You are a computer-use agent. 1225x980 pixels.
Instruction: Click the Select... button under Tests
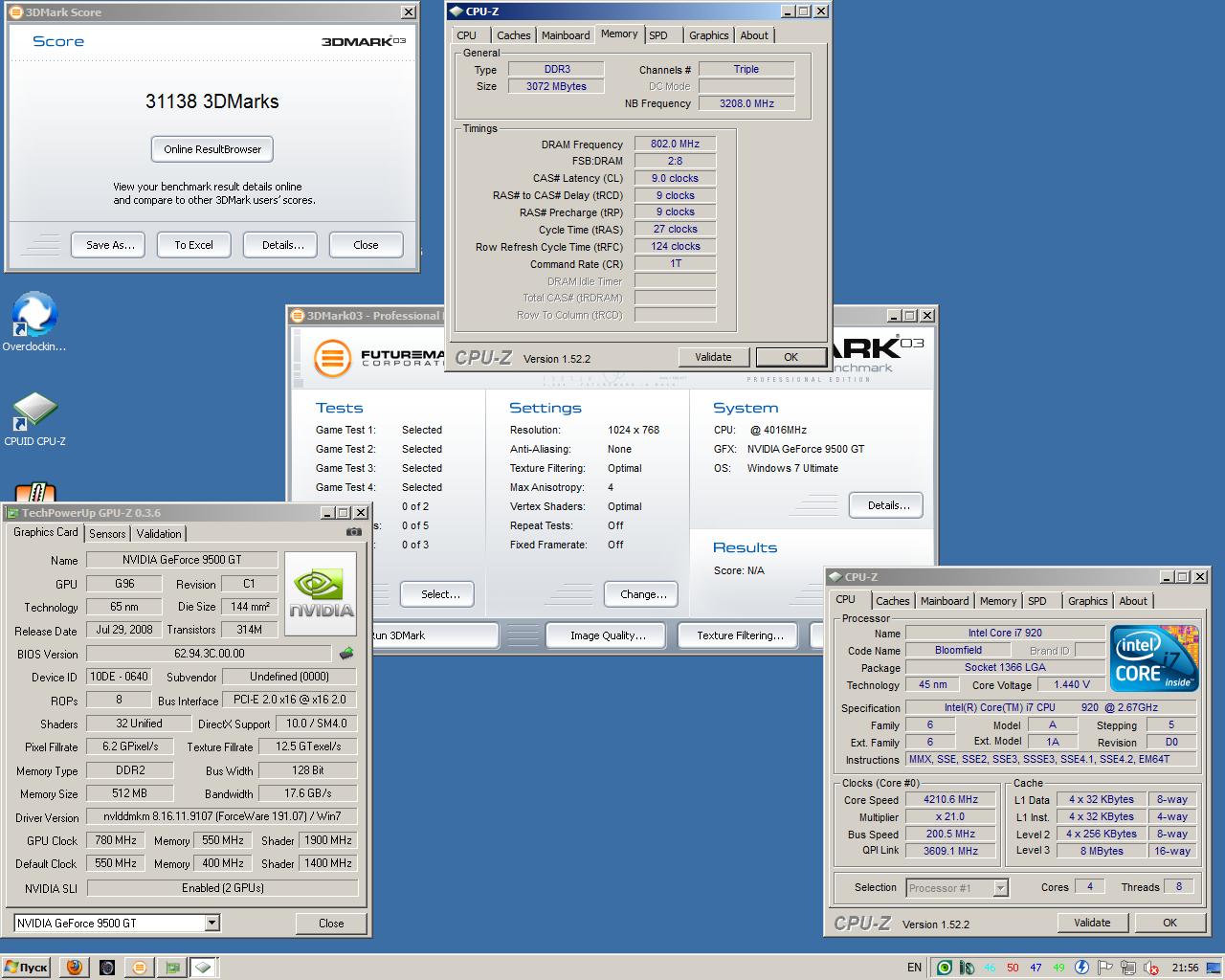tap(437, 594)
